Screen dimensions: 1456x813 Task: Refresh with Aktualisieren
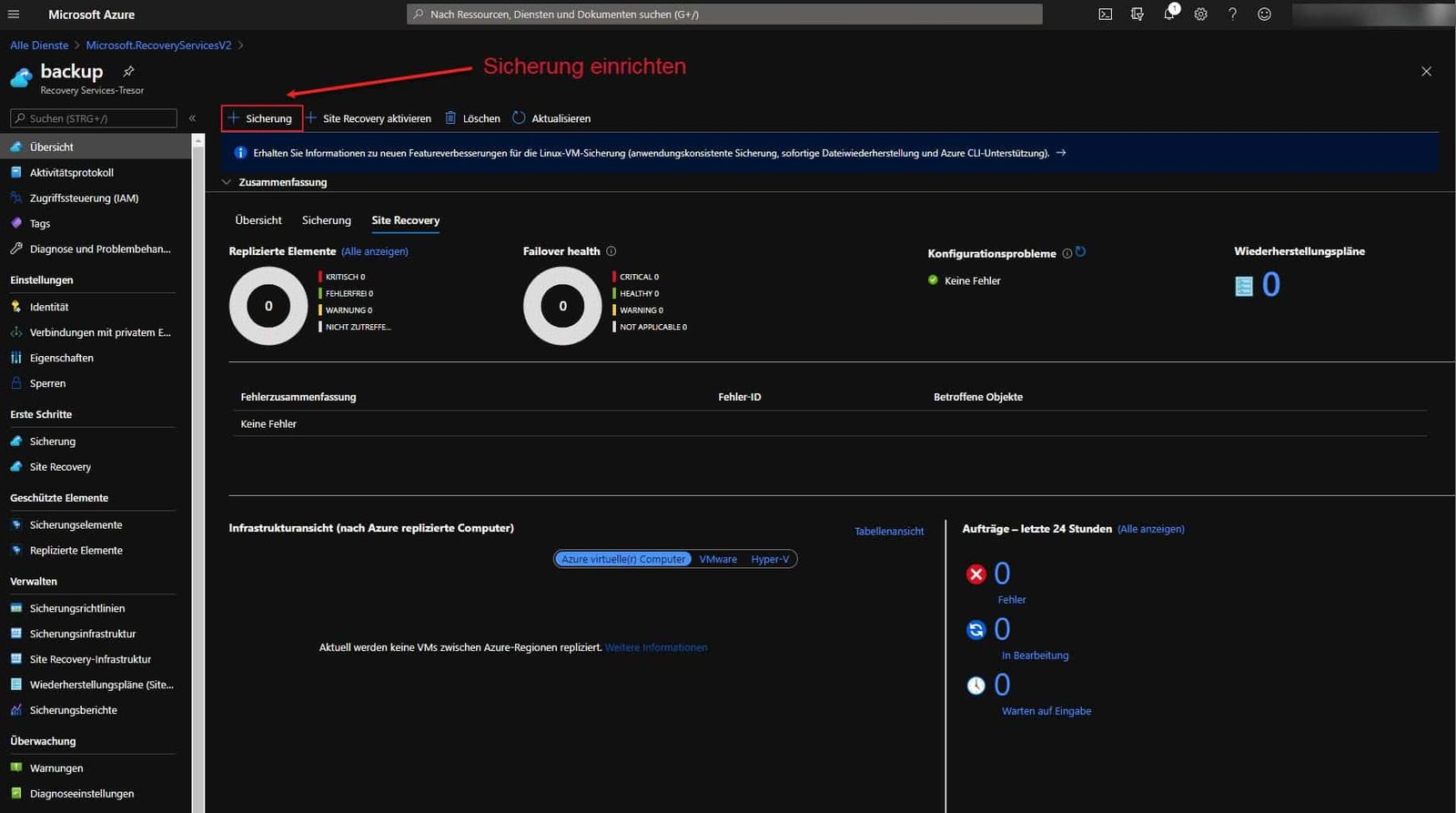pos(551,118)
